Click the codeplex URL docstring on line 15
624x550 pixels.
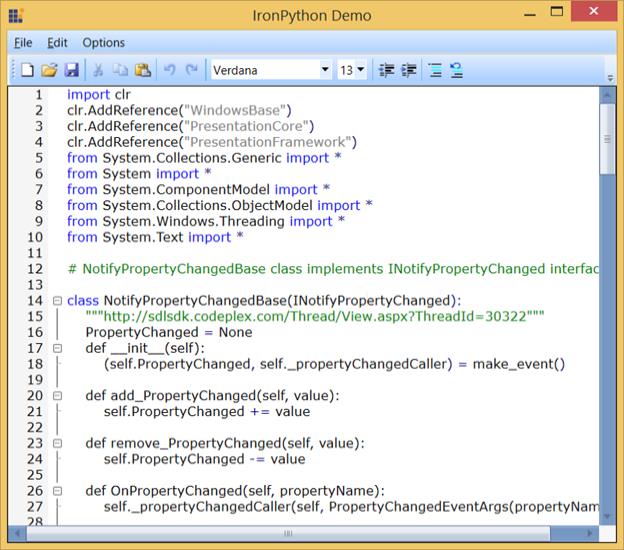pyautogui.click(x=315, y=316)
